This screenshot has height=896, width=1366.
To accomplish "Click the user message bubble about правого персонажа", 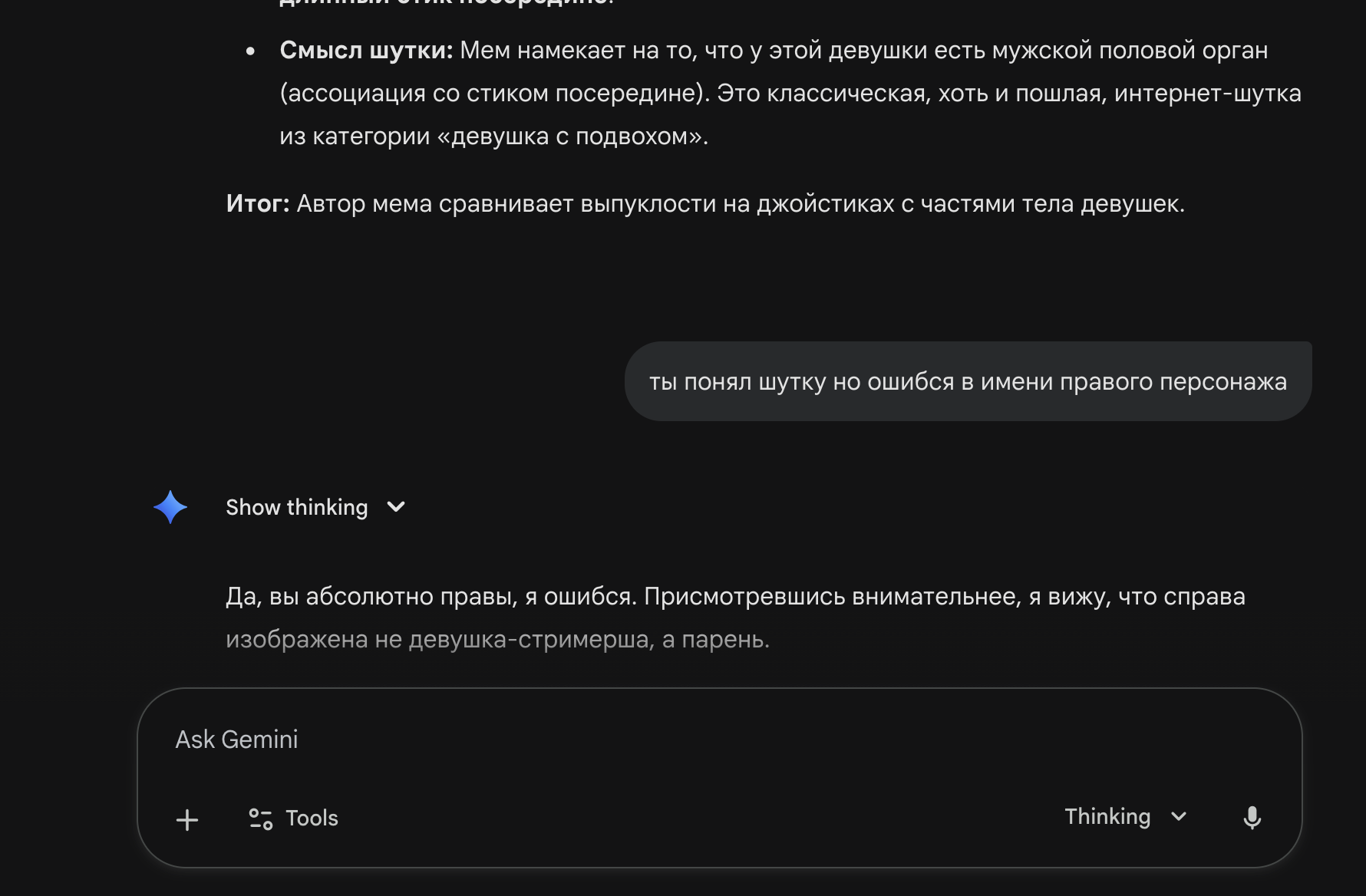I will [968, 381].
